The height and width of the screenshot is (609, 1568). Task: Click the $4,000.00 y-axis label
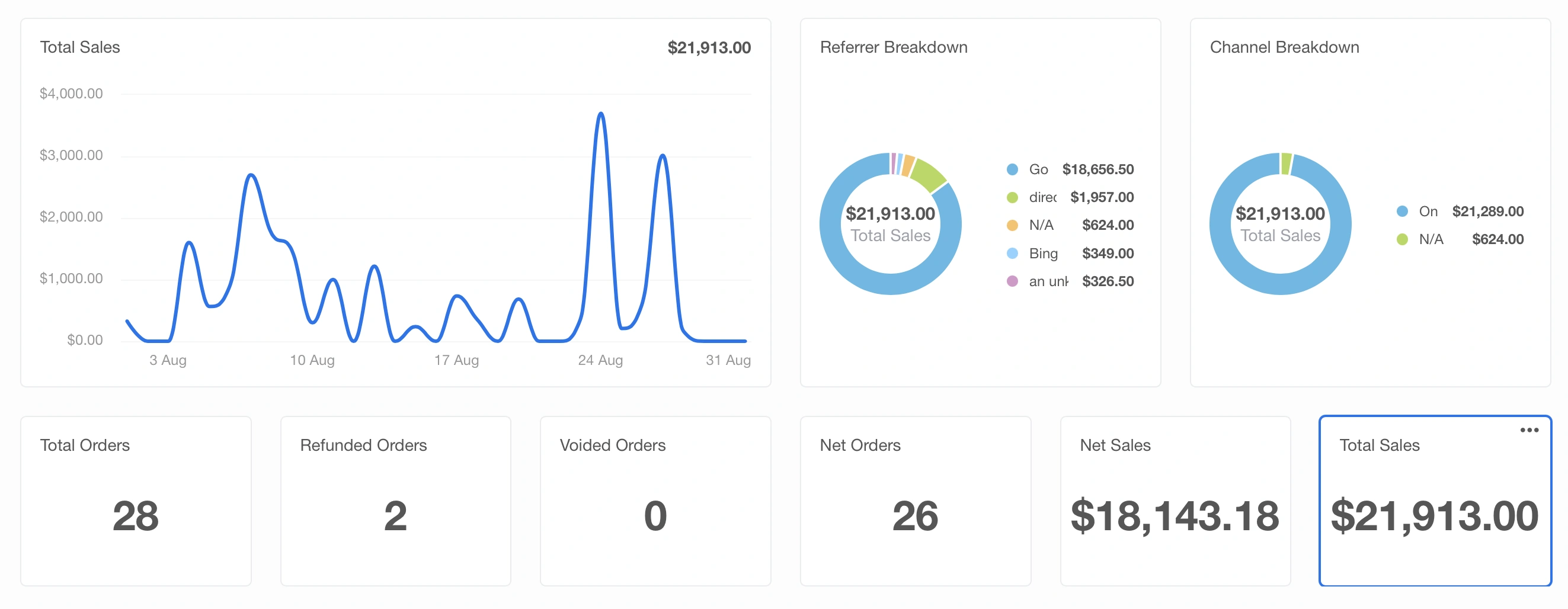pos(71,94)
